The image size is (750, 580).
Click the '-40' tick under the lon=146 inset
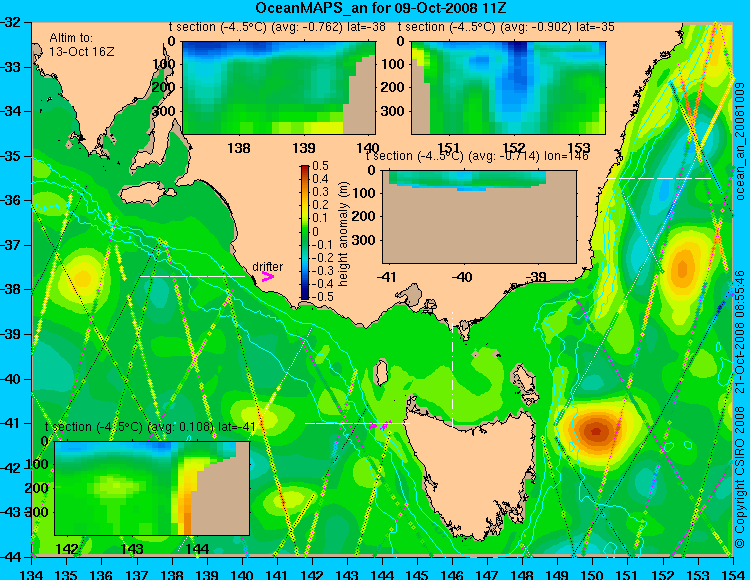point(462,277)
